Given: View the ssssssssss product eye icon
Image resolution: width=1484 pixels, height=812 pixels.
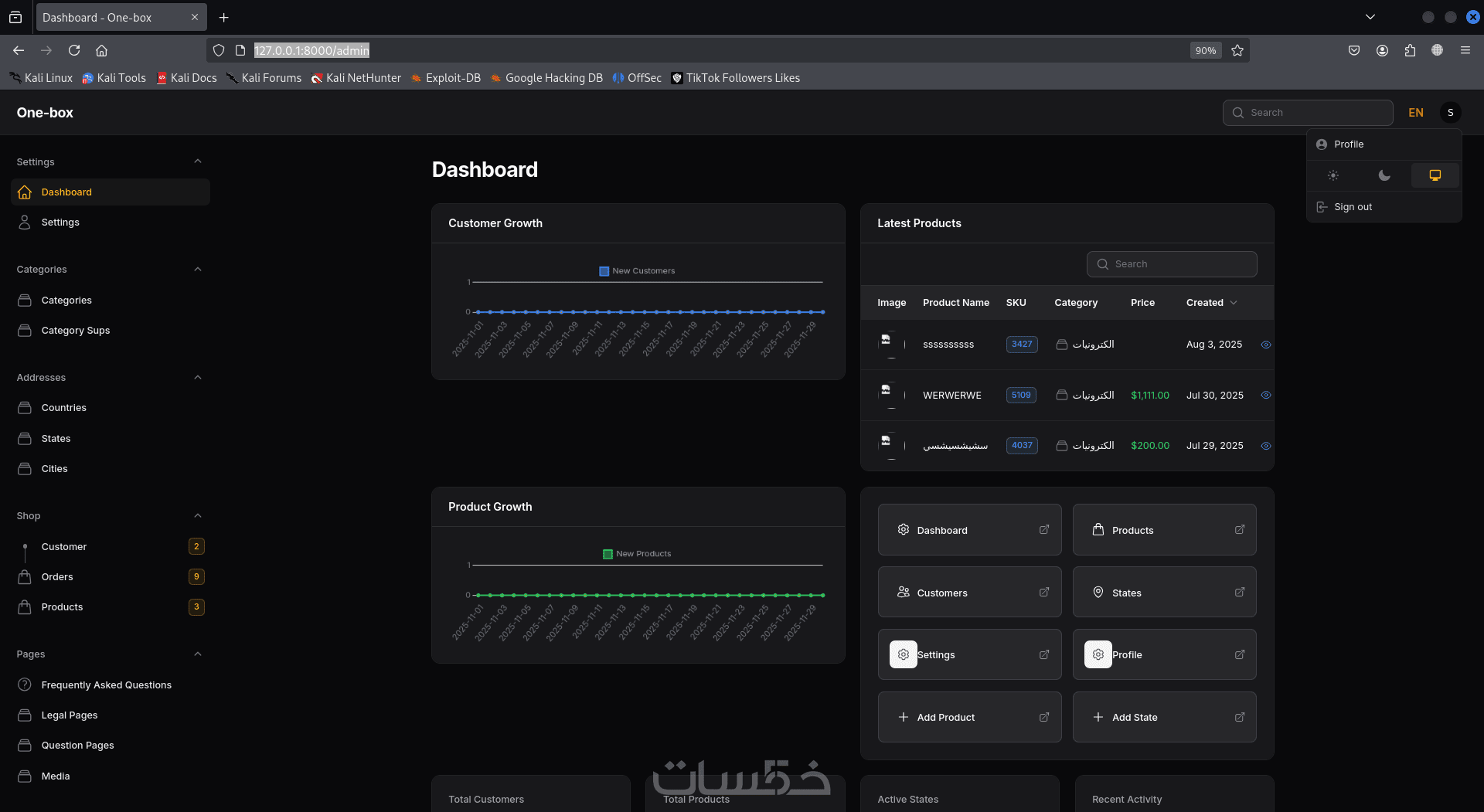Looking at the screenshot, I should coord(1266,345).
